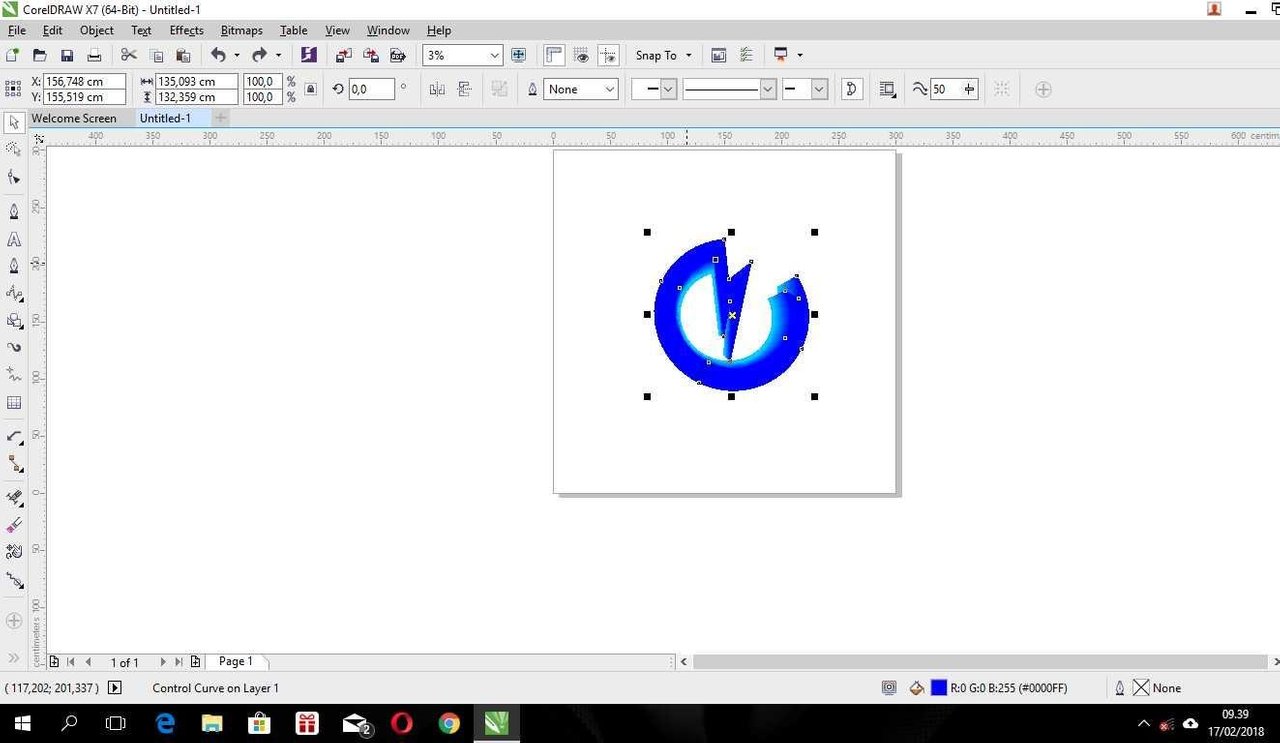Add a new document tab with plus
The image size is (1280, 743).
click(x=220, y=118)
